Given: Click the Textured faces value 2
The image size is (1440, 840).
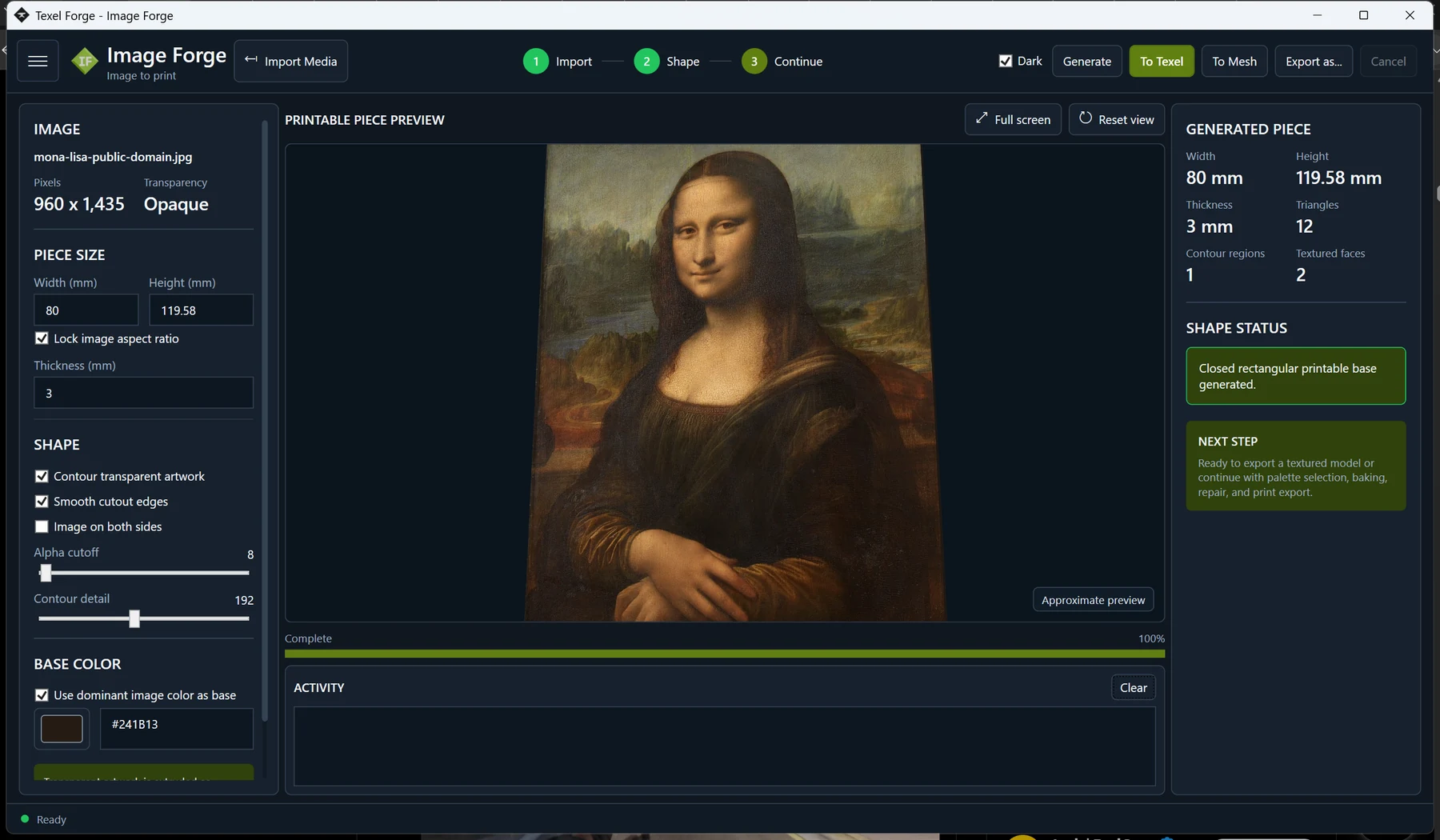Looking at the screenshot, I should click(x=1301, y=275).
